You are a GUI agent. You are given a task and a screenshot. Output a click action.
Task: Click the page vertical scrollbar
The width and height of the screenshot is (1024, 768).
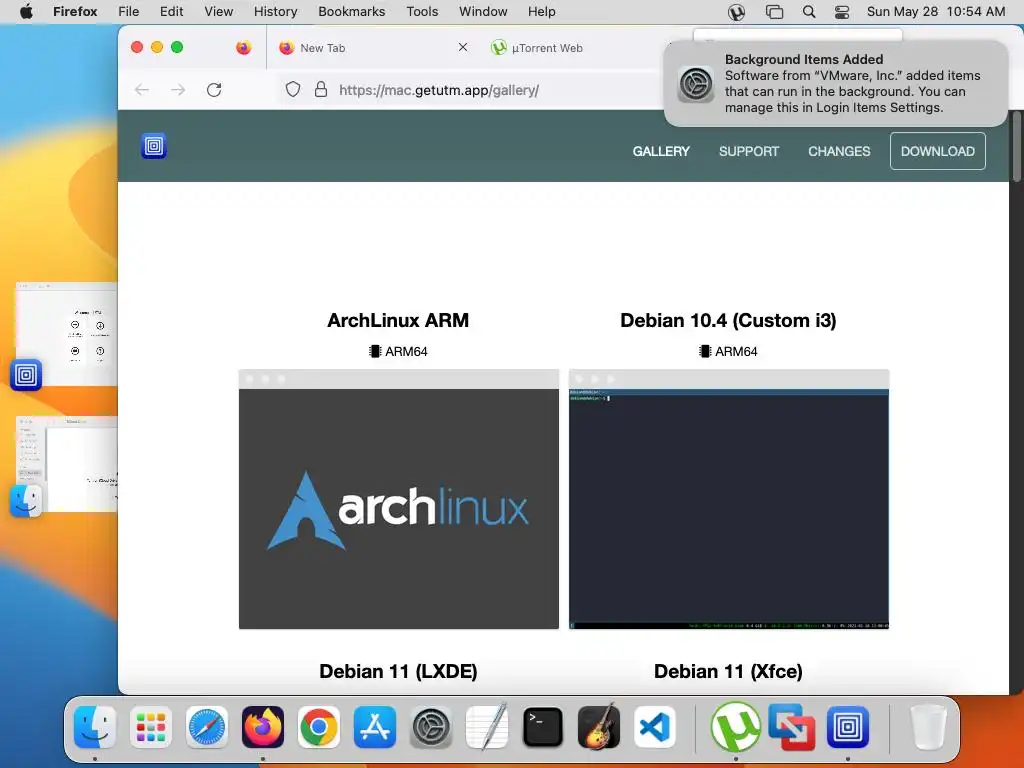pos(1016,147)
